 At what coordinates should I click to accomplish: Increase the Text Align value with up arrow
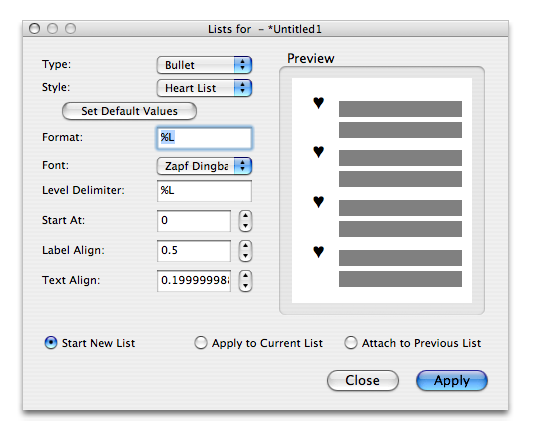point(245,276)
